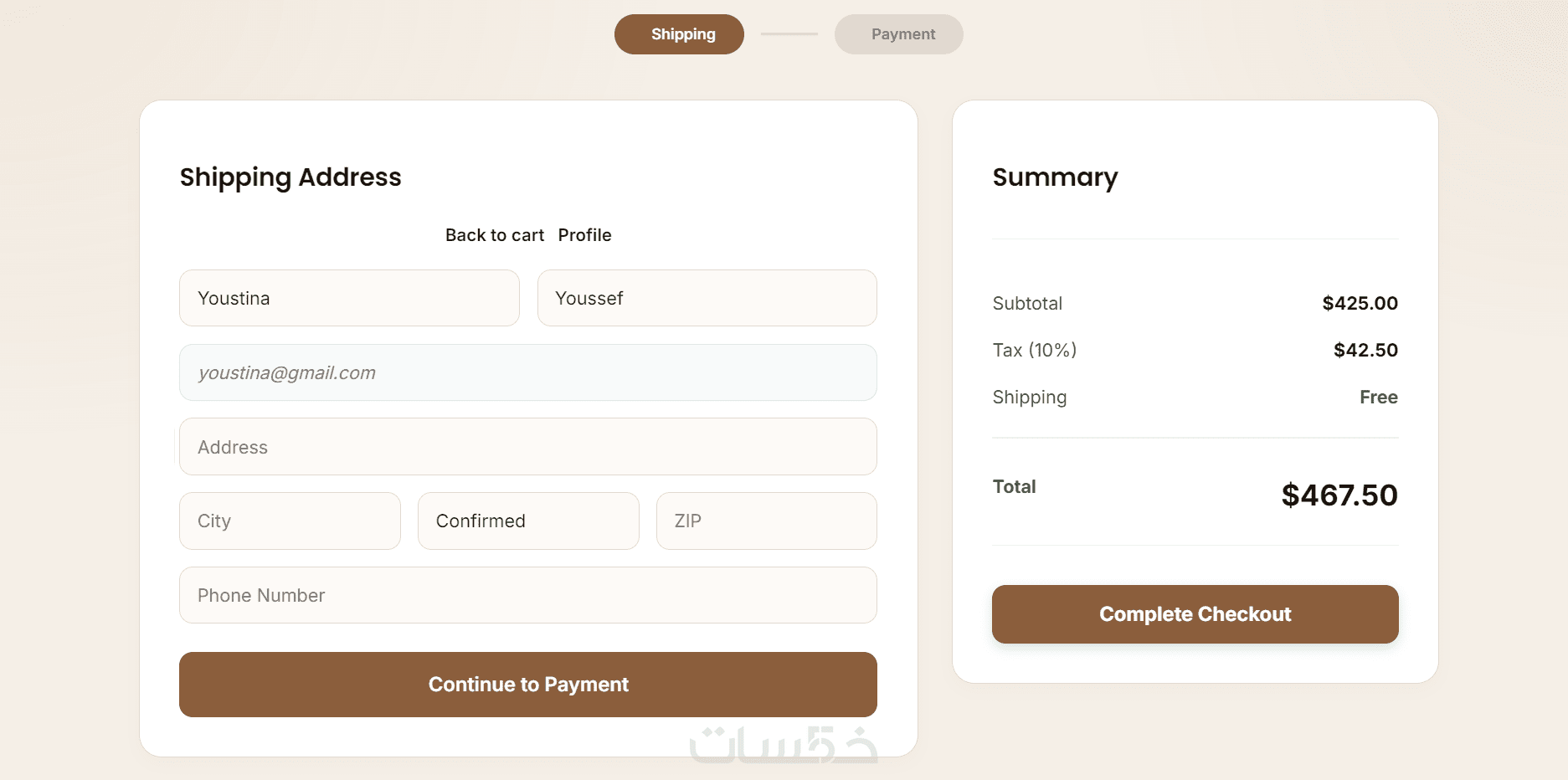Click the Complete Checkout button
The height and width of the screenshot is (780, 1568).
click(1195, 614)
